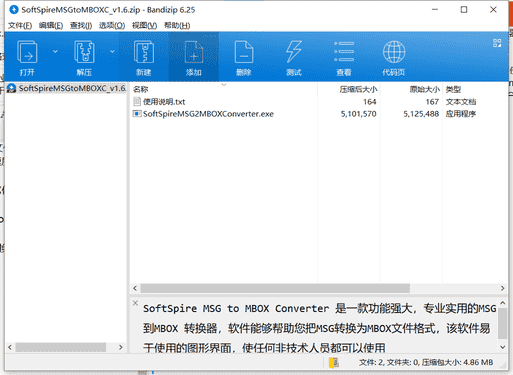Image resolution: width=513 pixels, height=375 pixels.
Task: Click original size 167 cell
Action: pos(432,102)
